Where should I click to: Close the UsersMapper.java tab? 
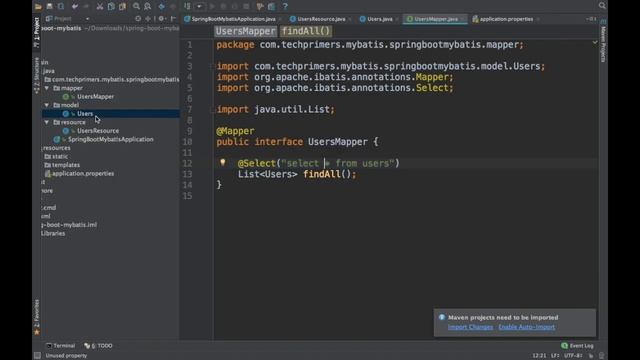[x=462, y=19]
